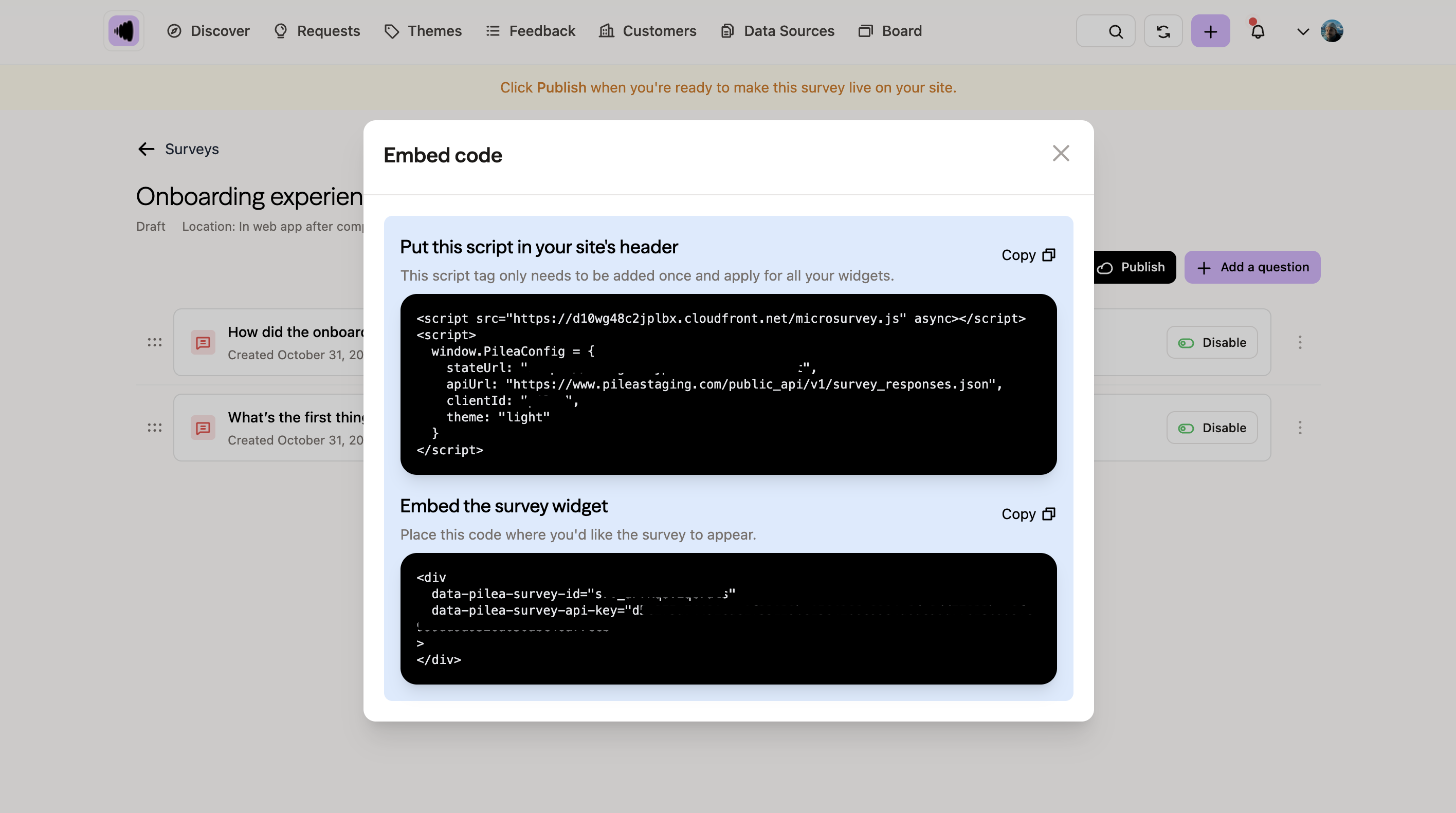Open the Customers section
The height and width of the screenshot is (813, 1456).
click(x=648, y=31)
